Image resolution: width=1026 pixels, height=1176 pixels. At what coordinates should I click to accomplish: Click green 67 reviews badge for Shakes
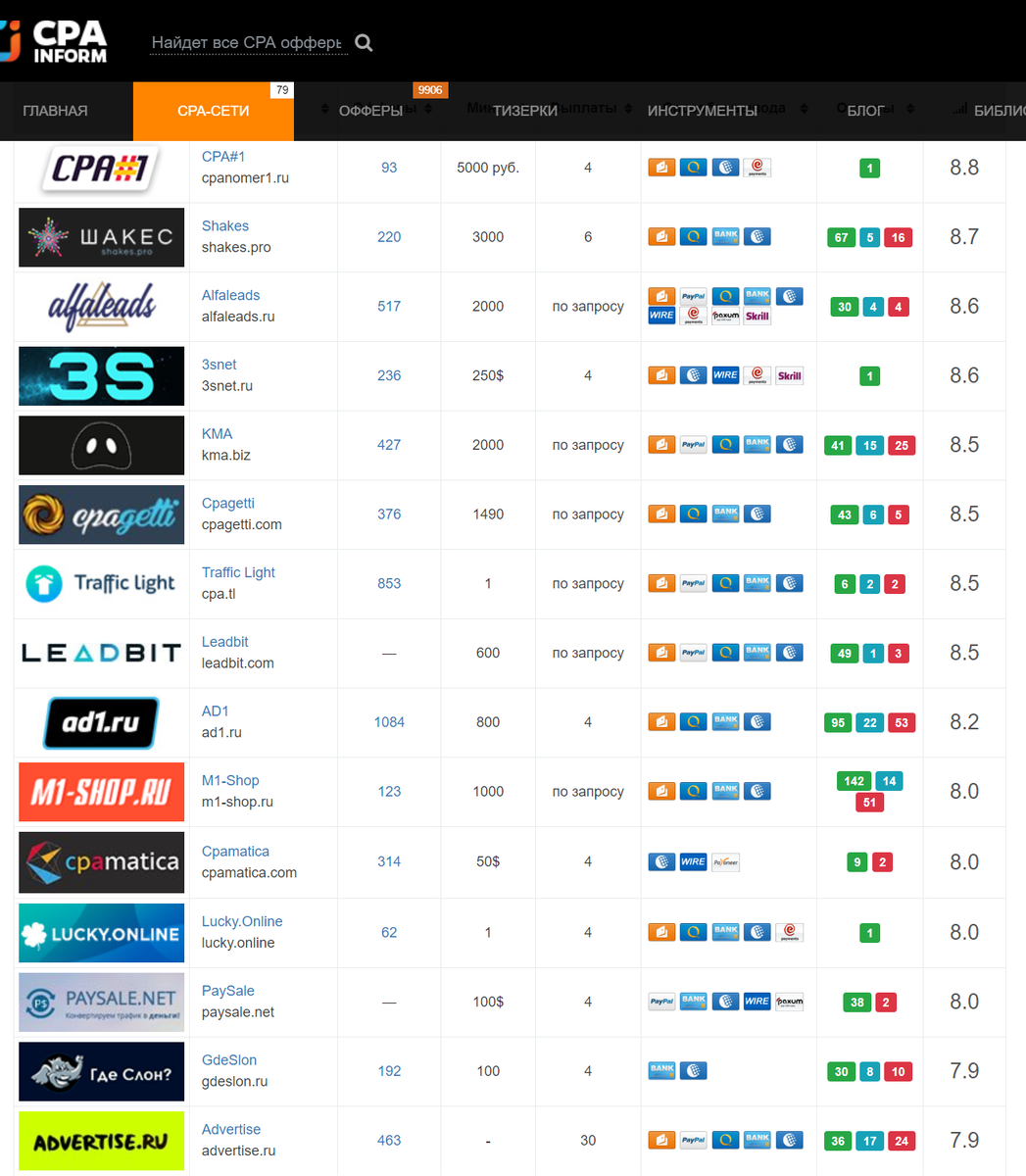[841, 237]
